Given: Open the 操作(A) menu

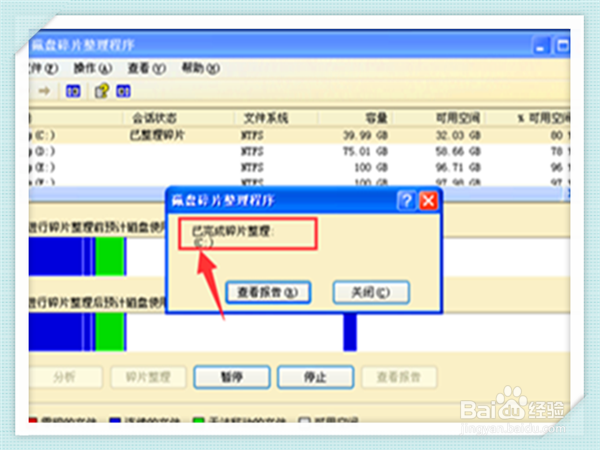Looking at the screenshot, I should [x=93, y=68].
